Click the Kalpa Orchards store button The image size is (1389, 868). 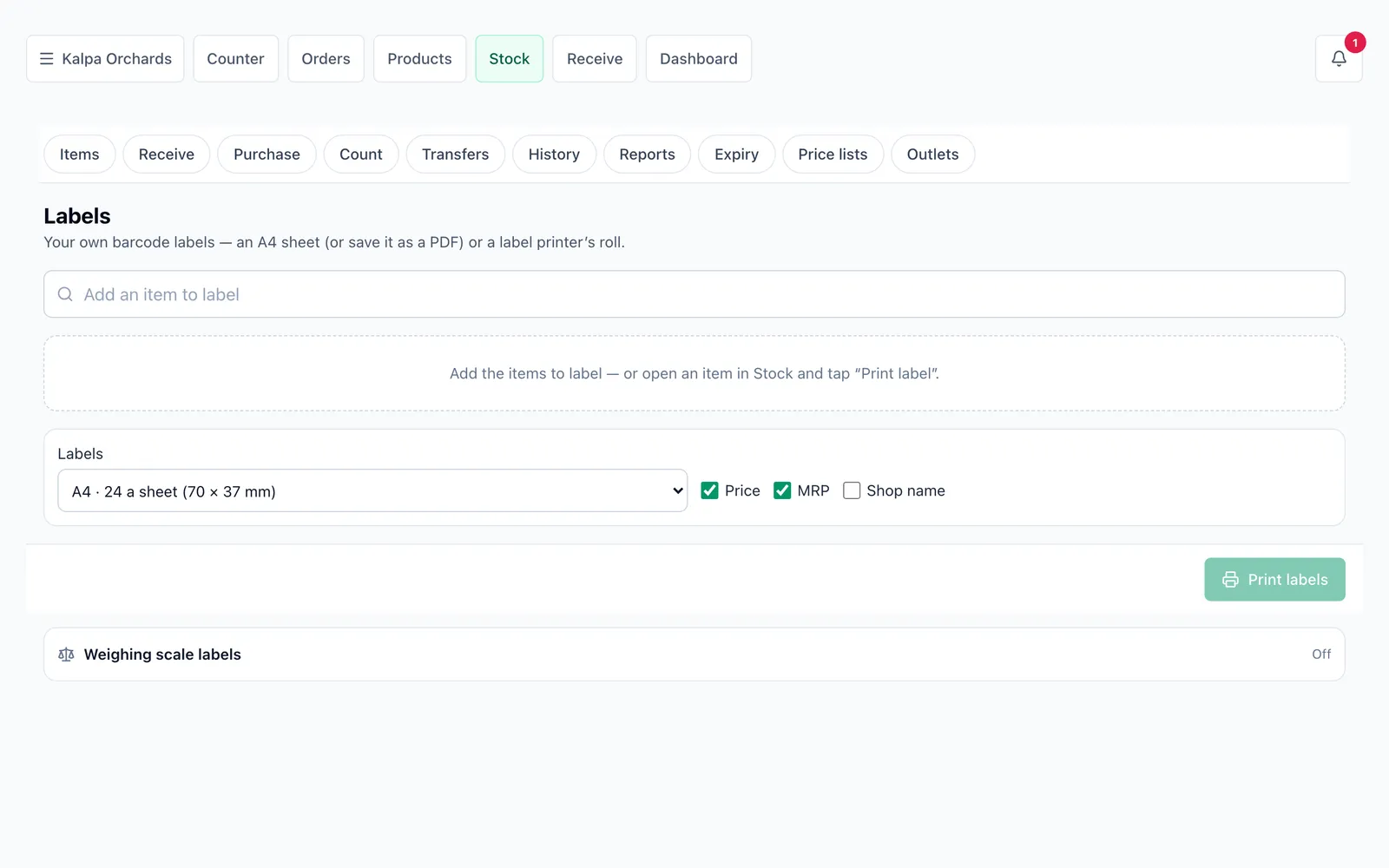coord(105,59)
